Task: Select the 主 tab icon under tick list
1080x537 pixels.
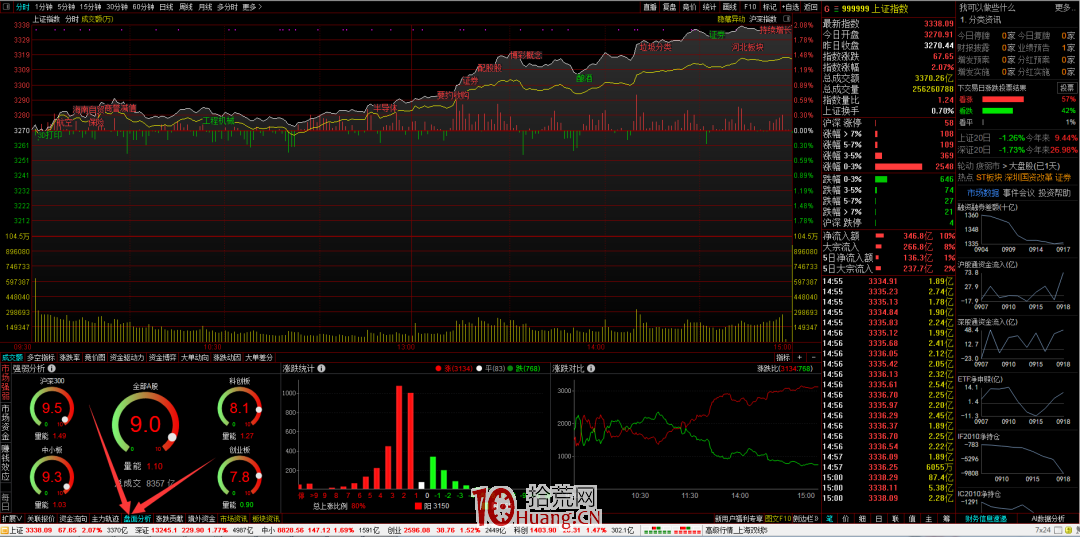Action: [929, 519]
